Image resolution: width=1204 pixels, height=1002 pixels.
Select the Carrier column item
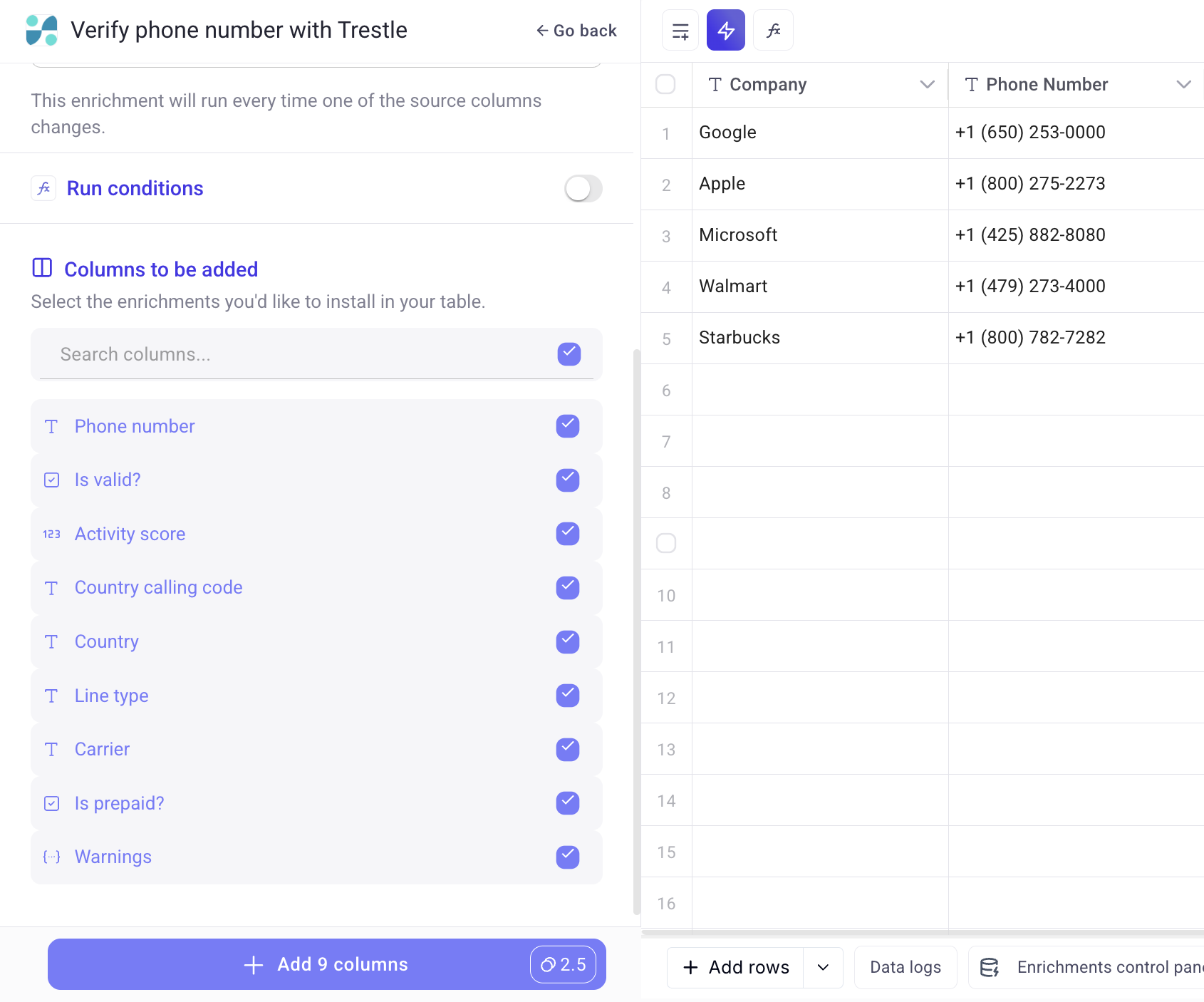tap(102, 749)
